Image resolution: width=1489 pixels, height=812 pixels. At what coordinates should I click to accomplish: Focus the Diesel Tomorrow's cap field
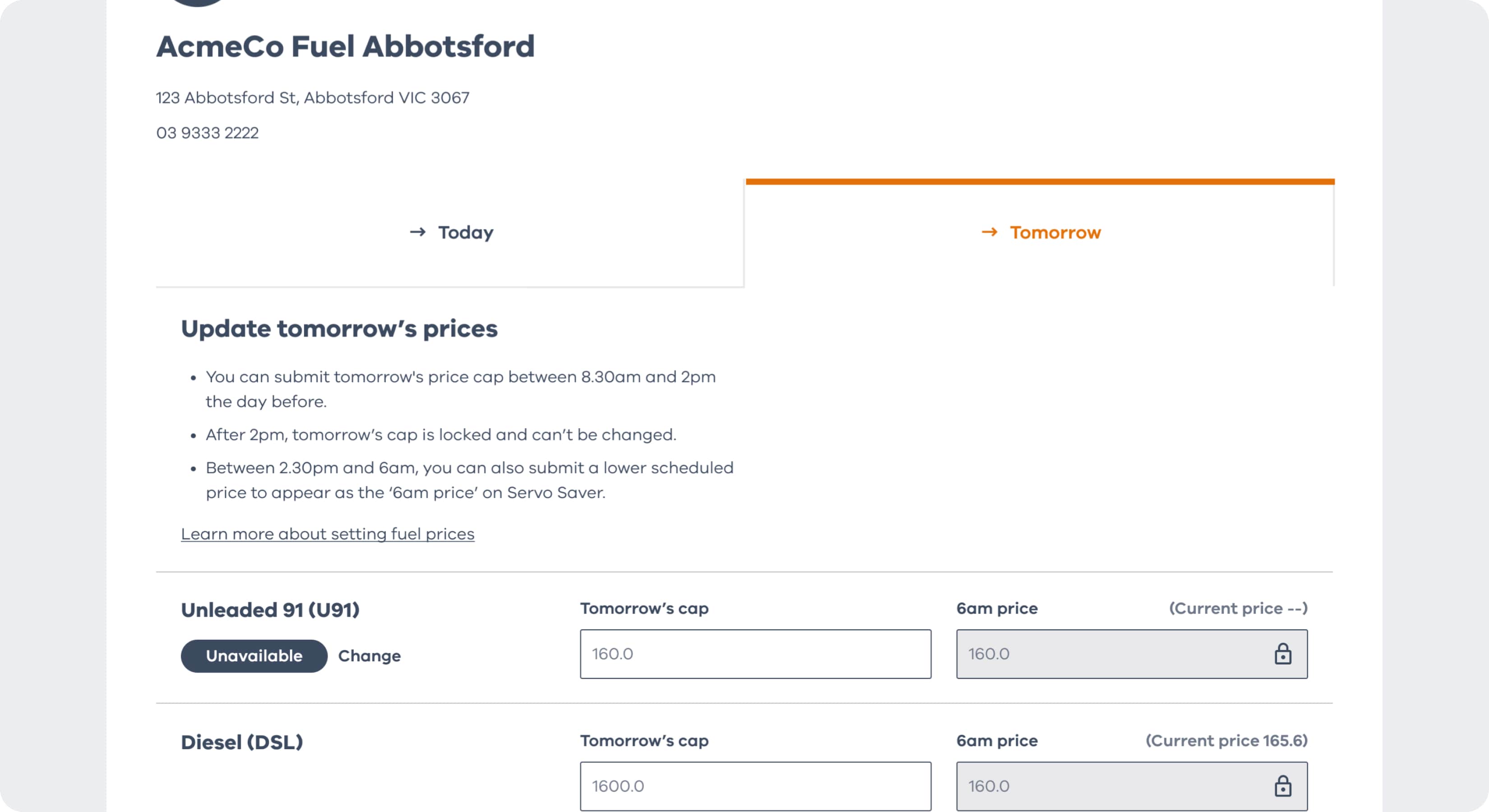(x=755, y=786)
